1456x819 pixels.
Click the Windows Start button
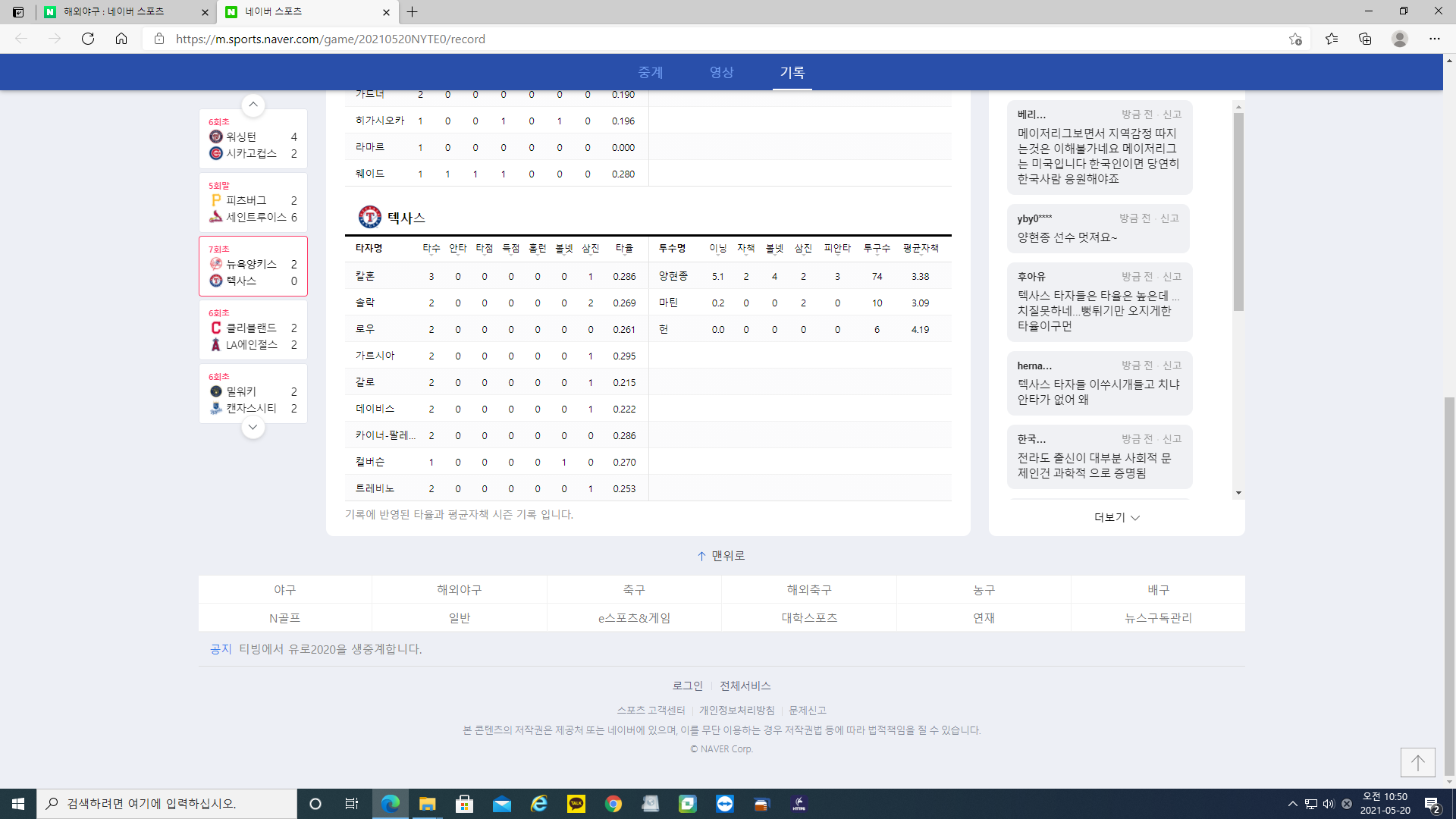(x=18, y=804)
